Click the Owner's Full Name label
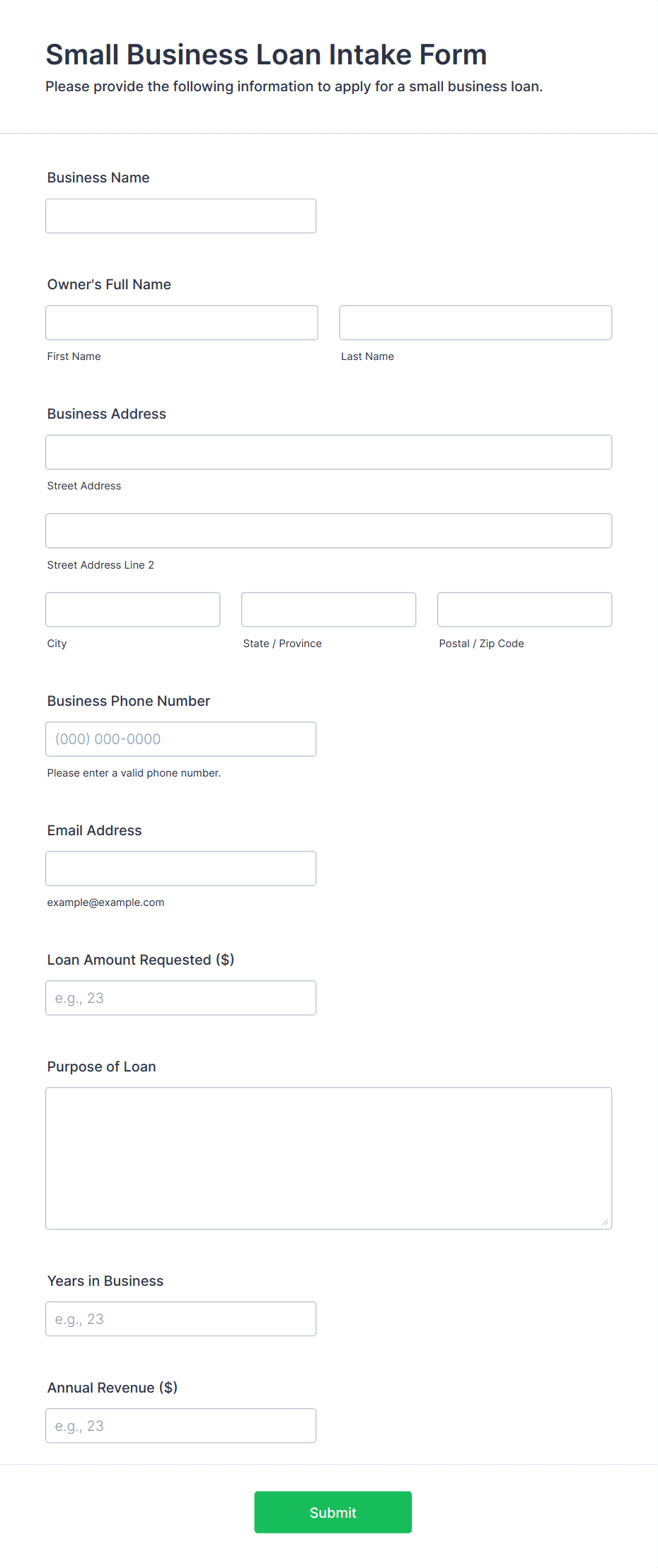Image resolution: width=658 pixels, height=1568 pixels. pyautogui.click(x=109, y=284)
